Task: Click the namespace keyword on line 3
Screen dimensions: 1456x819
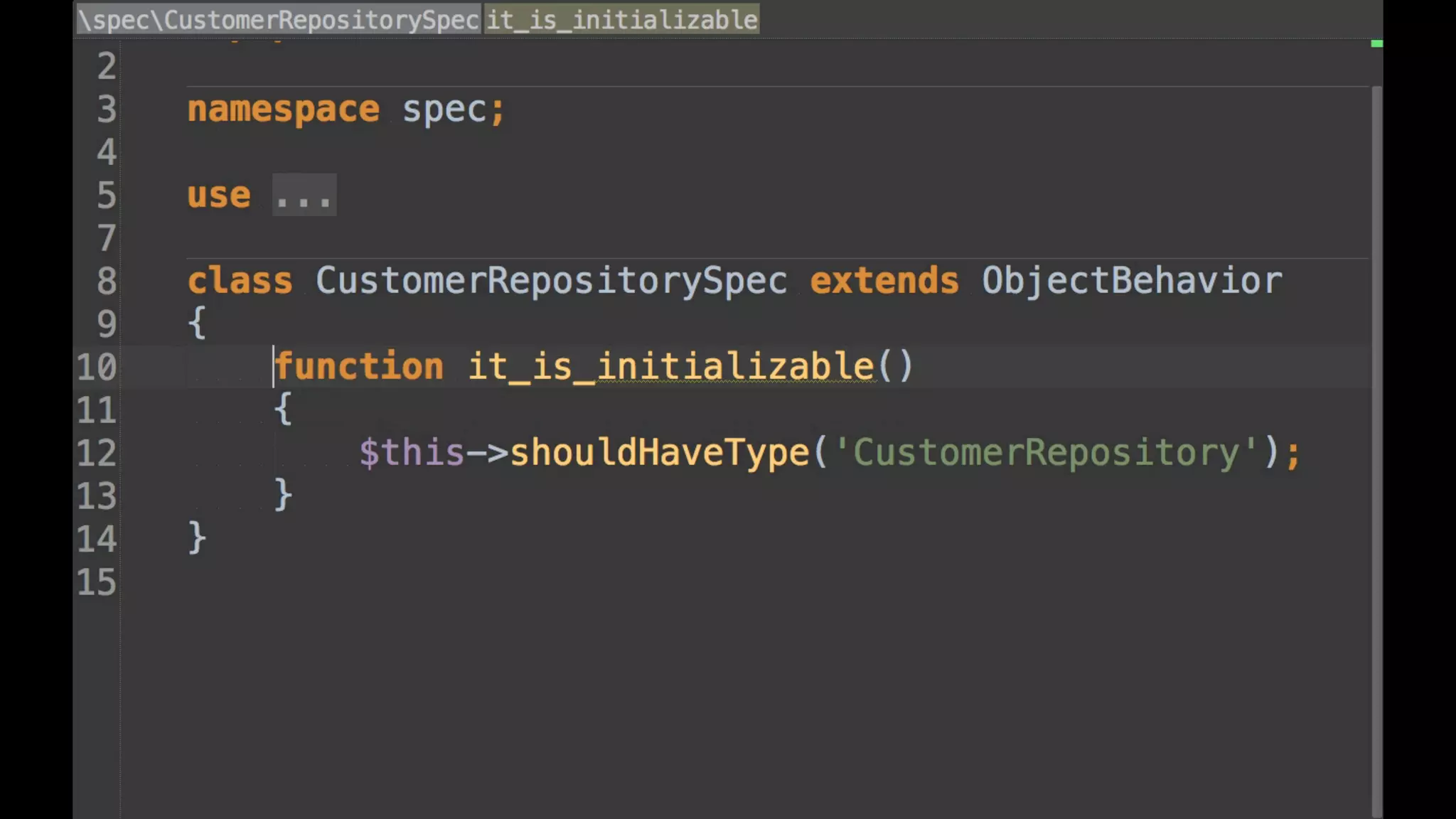Action: [283, 110]
